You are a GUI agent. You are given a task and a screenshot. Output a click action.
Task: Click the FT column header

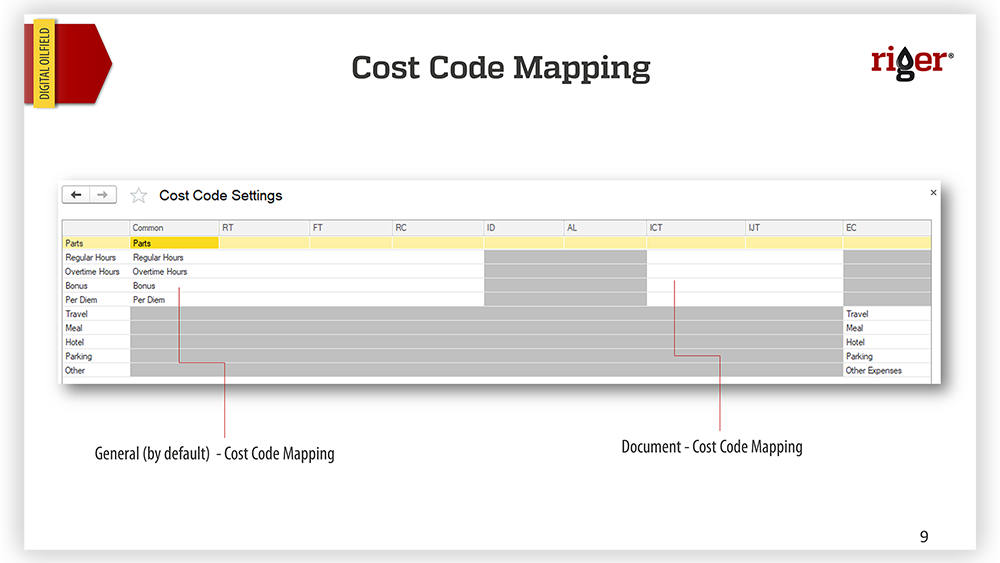point(350,228)
